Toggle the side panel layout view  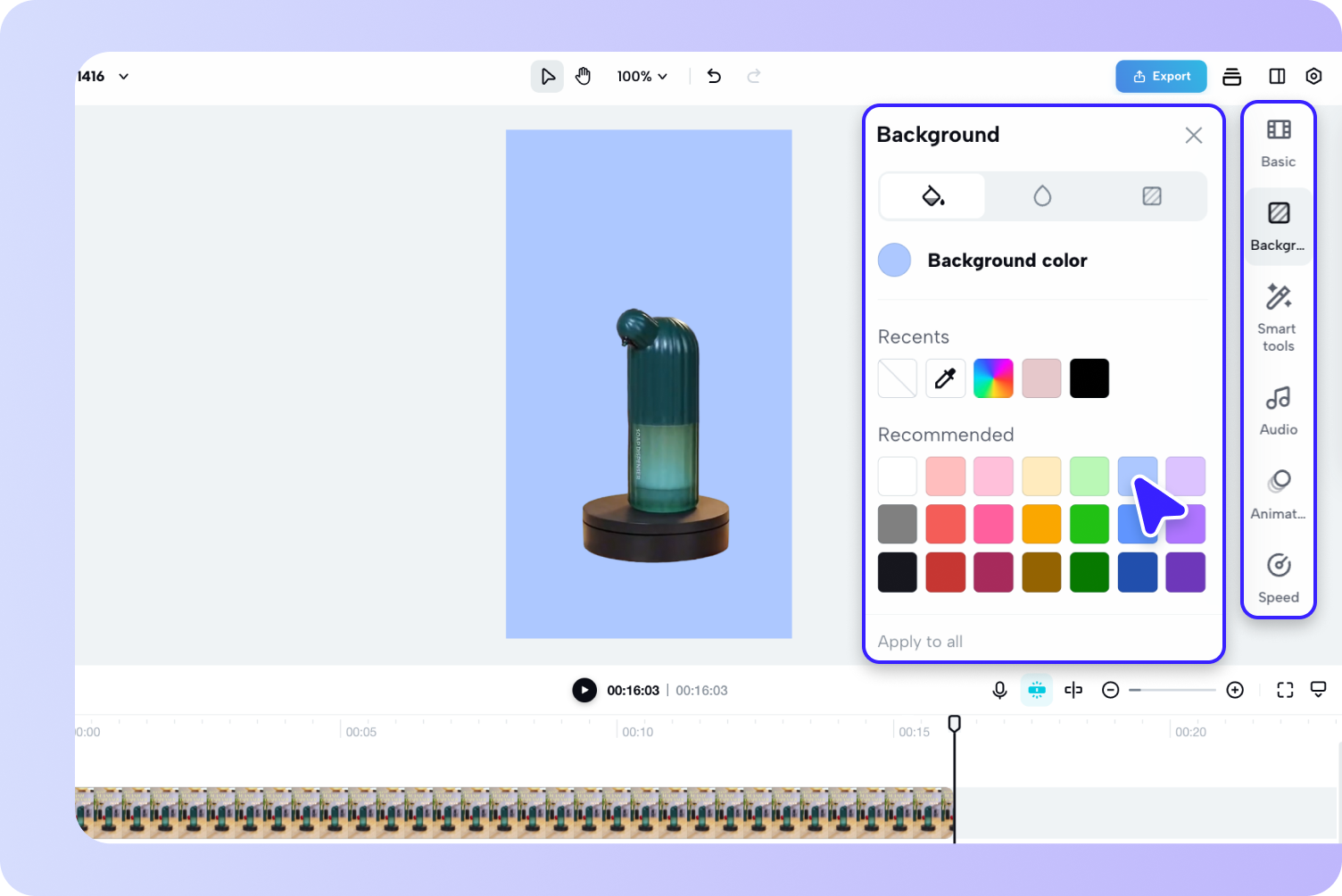(1277, 77)
